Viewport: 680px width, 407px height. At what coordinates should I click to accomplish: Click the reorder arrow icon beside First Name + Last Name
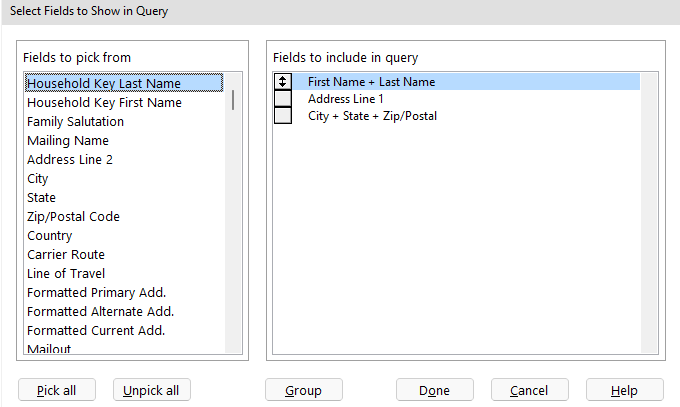[282, 83]
